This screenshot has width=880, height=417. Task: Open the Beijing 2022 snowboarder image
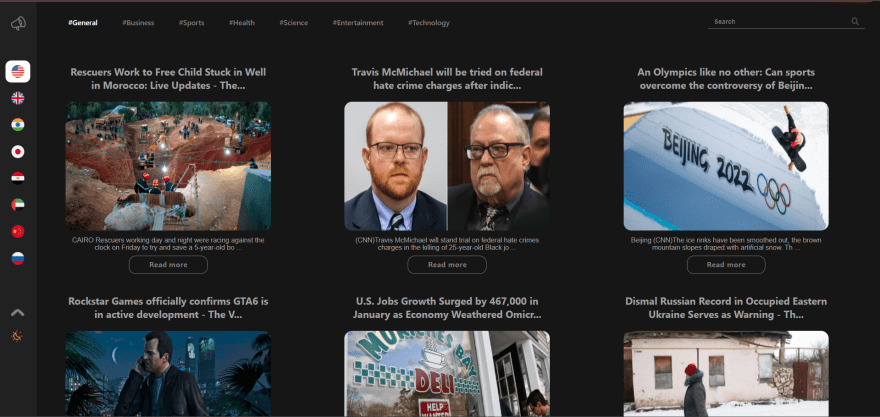[x=726, y=166]
